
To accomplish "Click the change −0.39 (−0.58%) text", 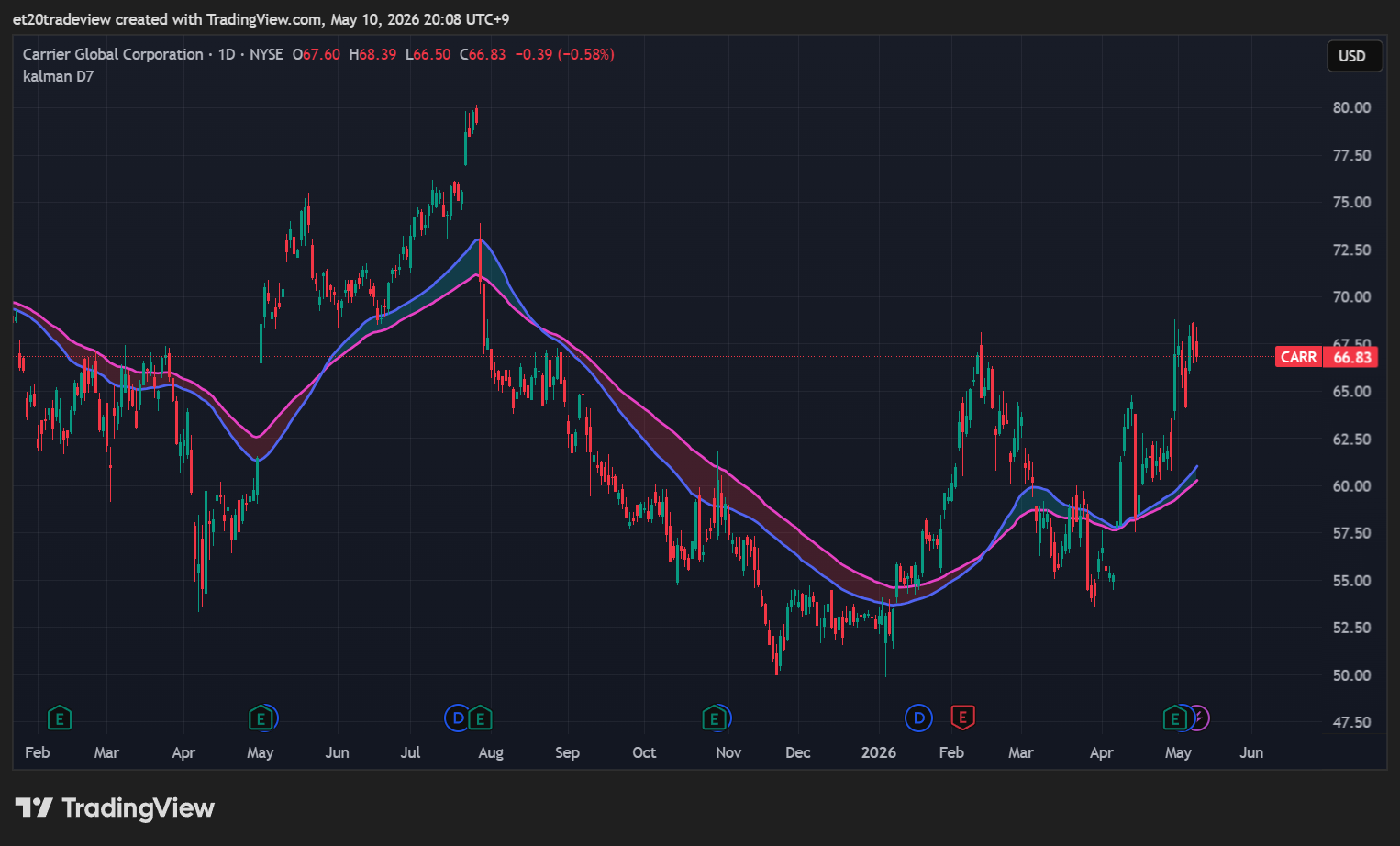I will click(x=564, y=54).
